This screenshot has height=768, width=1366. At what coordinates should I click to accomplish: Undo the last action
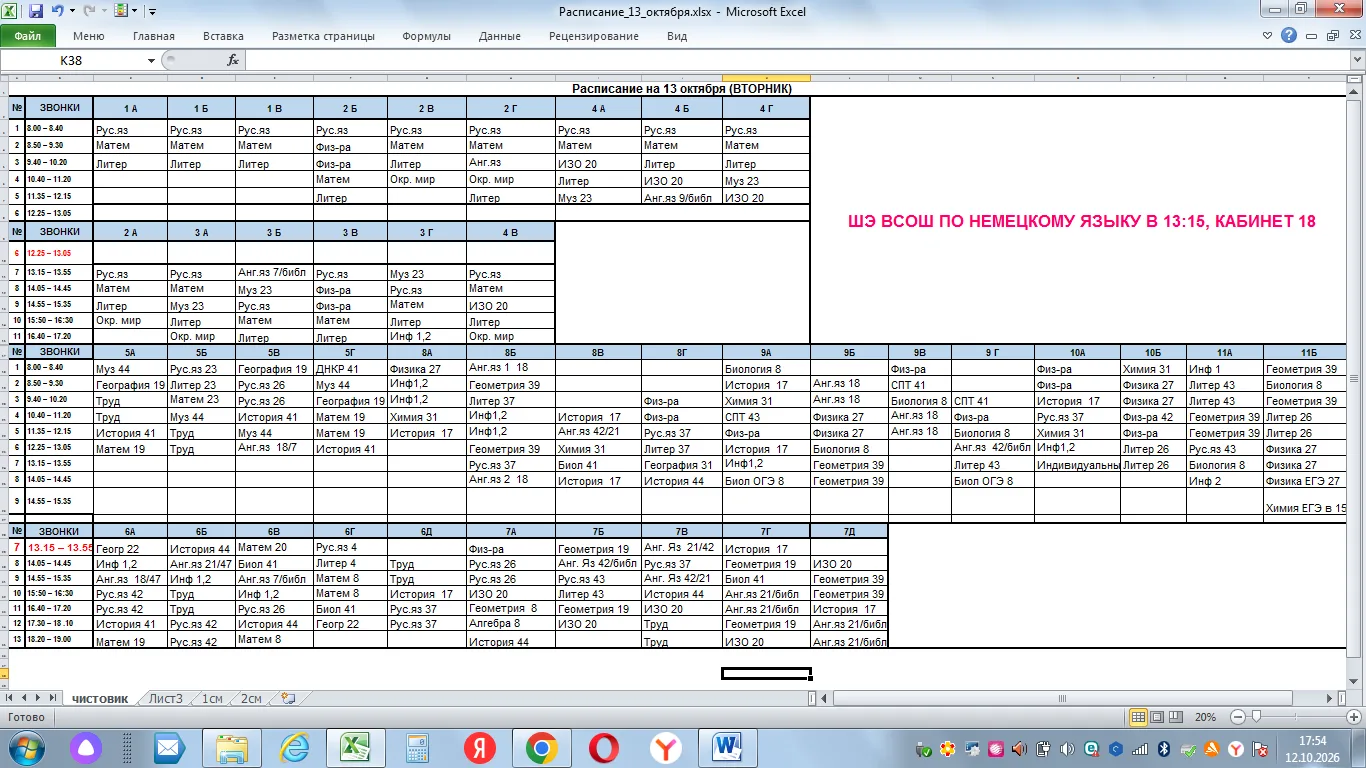tap(57, 11)
